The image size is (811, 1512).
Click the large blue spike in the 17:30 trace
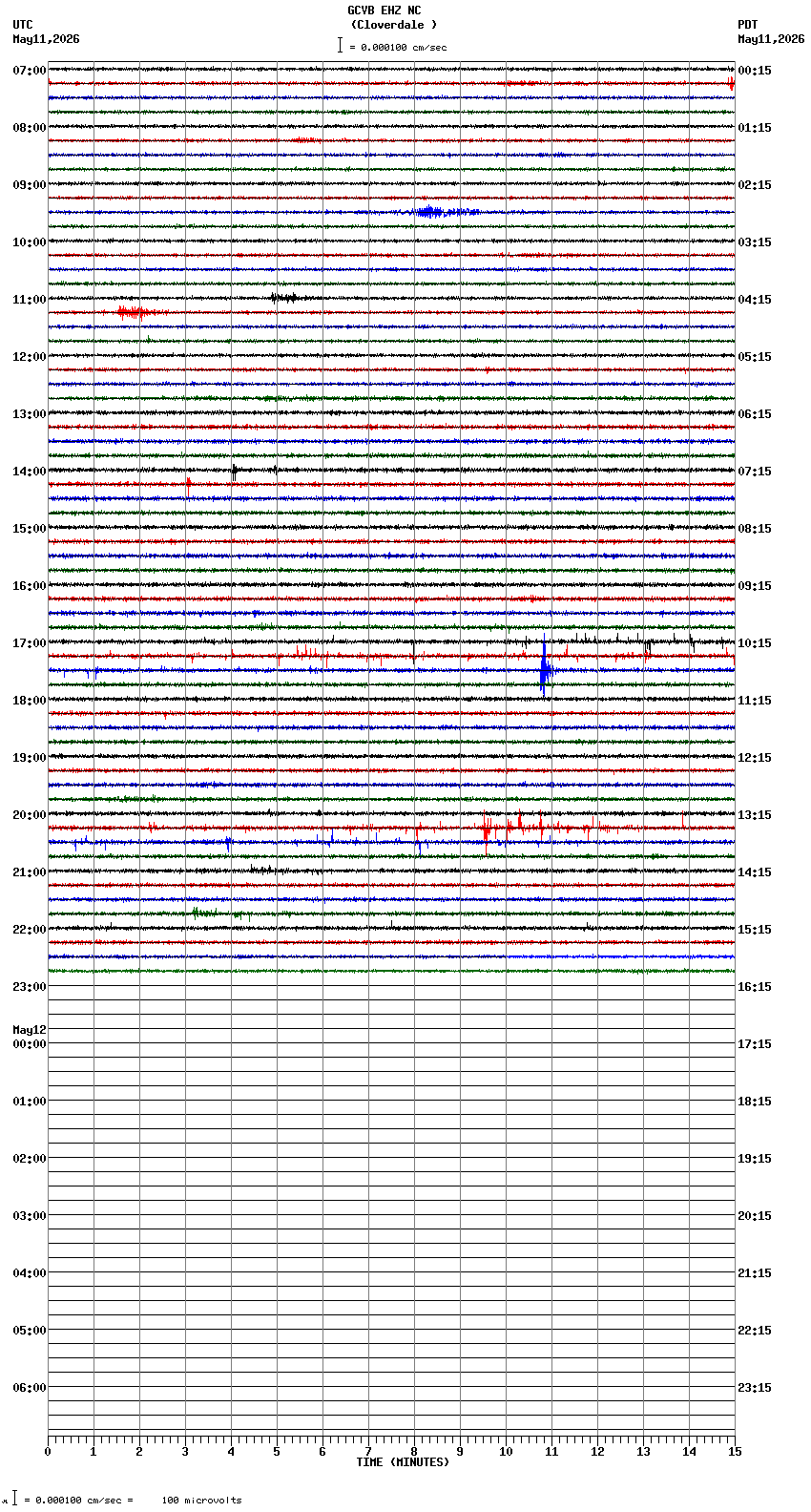click(x=544, y=666)
